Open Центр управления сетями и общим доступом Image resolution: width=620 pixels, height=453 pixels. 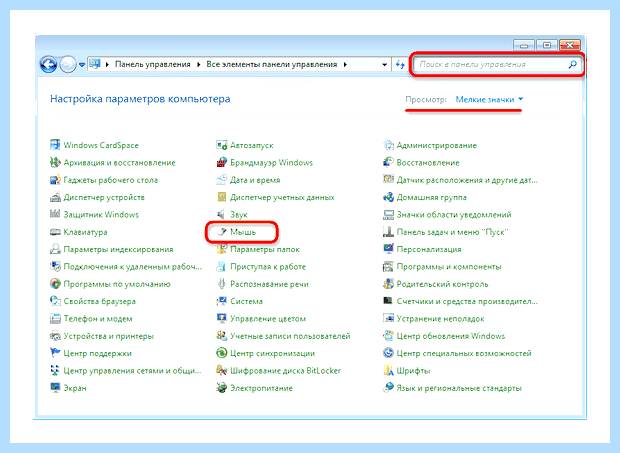point(132,371)
